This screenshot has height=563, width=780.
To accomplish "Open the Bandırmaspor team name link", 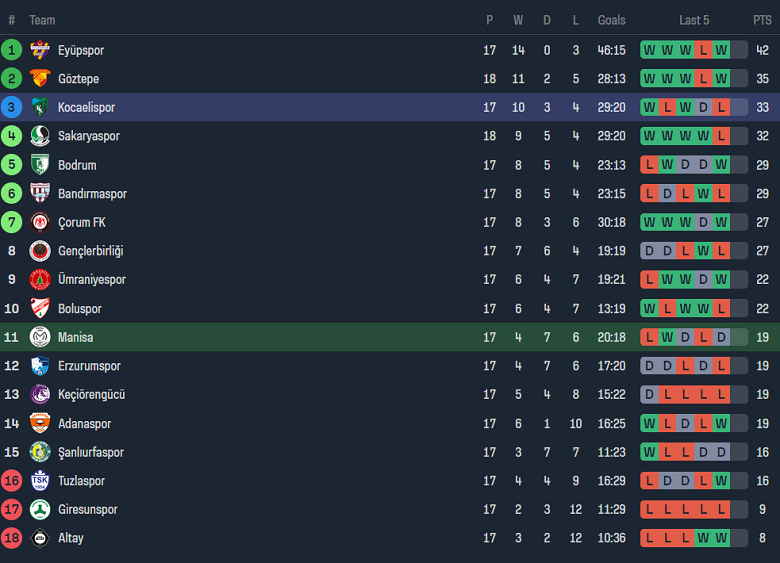I will (x=92, y=194).
